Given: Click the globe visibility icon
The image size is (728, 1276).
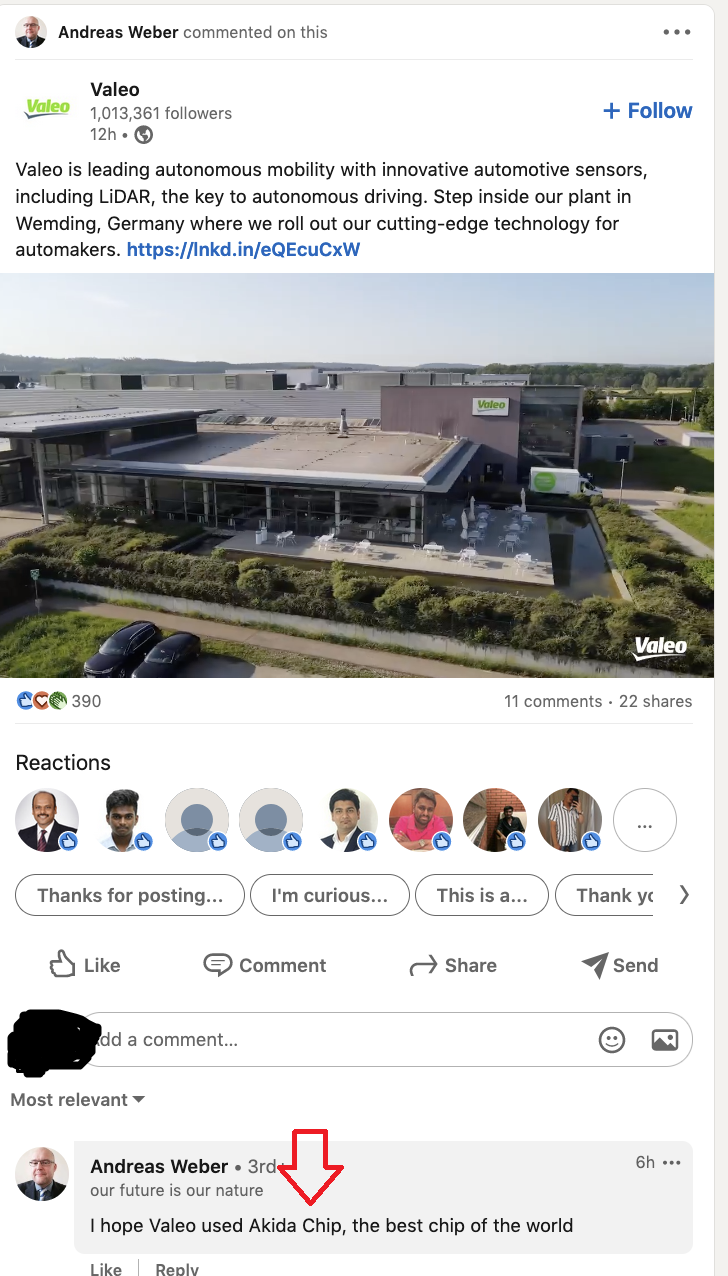Looking at the screenshot, I should 144,134.
